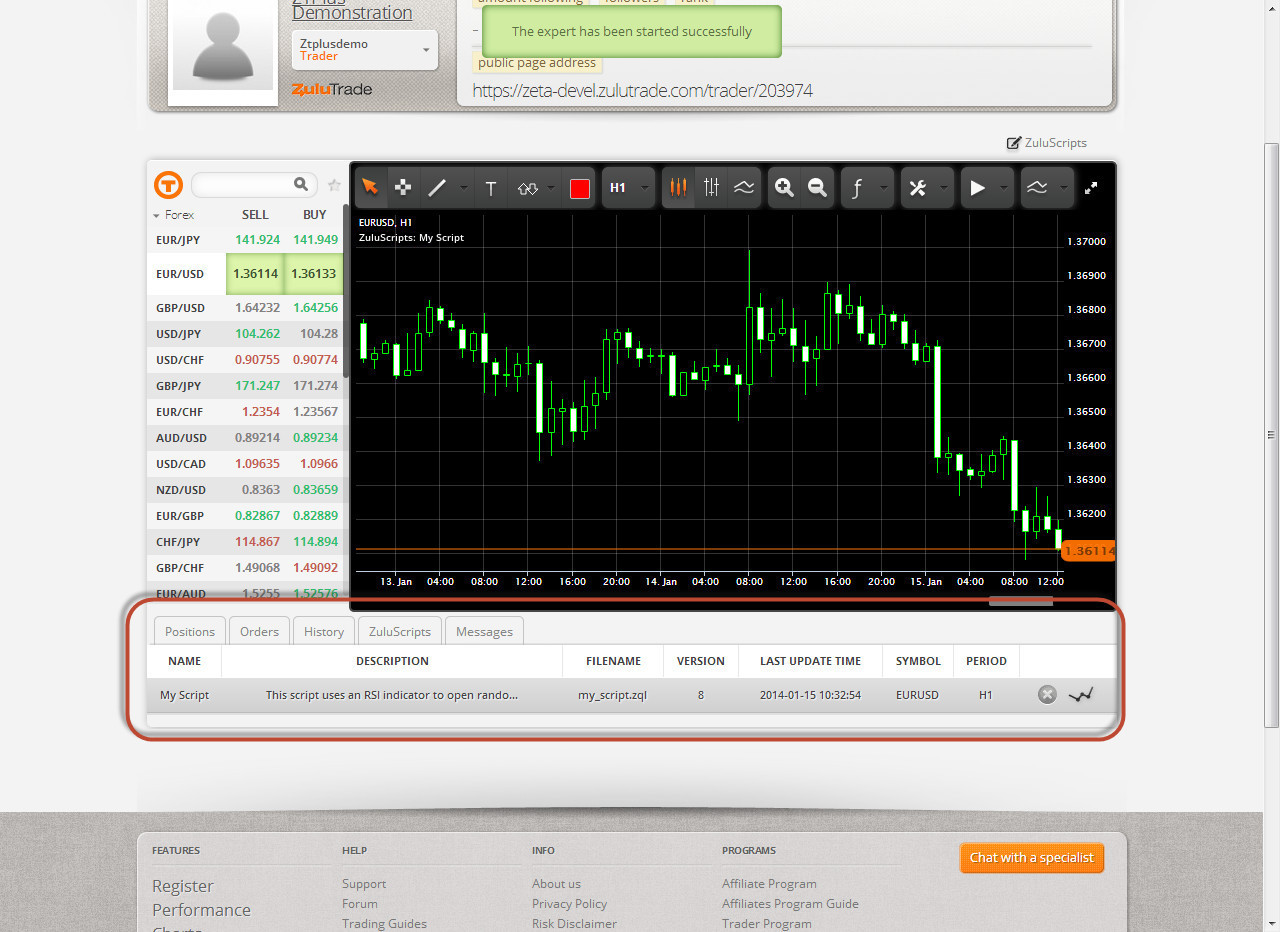The image size is (1280, 932).
Task: Click the search magnifier icon
Action: (301, 184)
